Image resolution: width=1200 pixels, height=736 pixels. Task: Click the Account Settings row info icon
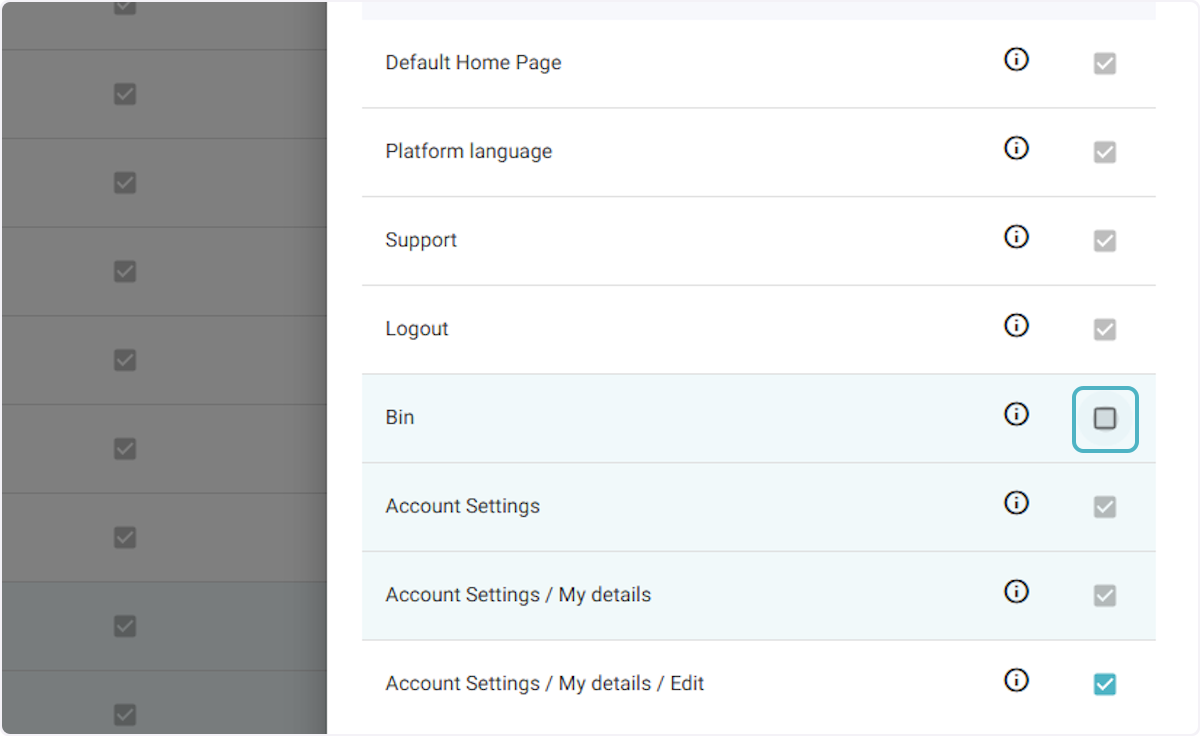point(1016,503)
